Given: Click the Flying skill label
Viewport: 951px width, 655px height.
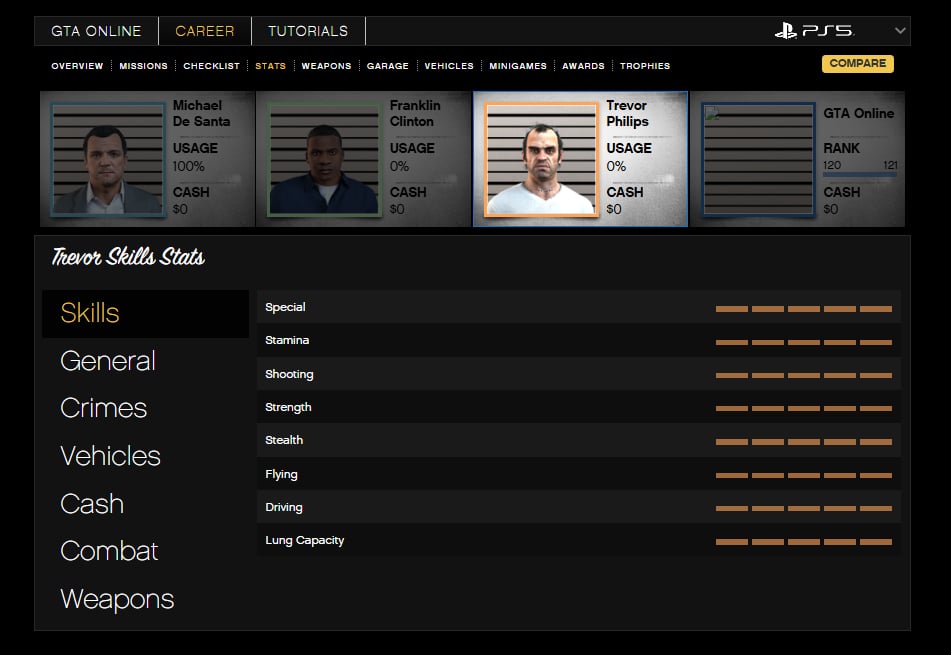Looking at the screenshot, I should [x=281, y=474].
